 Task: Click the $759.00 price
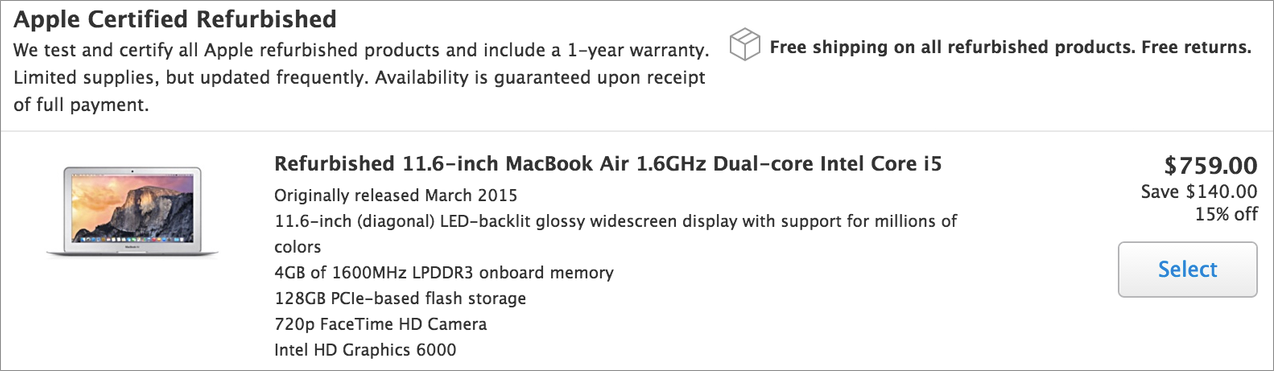pyautogui.click(x=1210, y=166)
